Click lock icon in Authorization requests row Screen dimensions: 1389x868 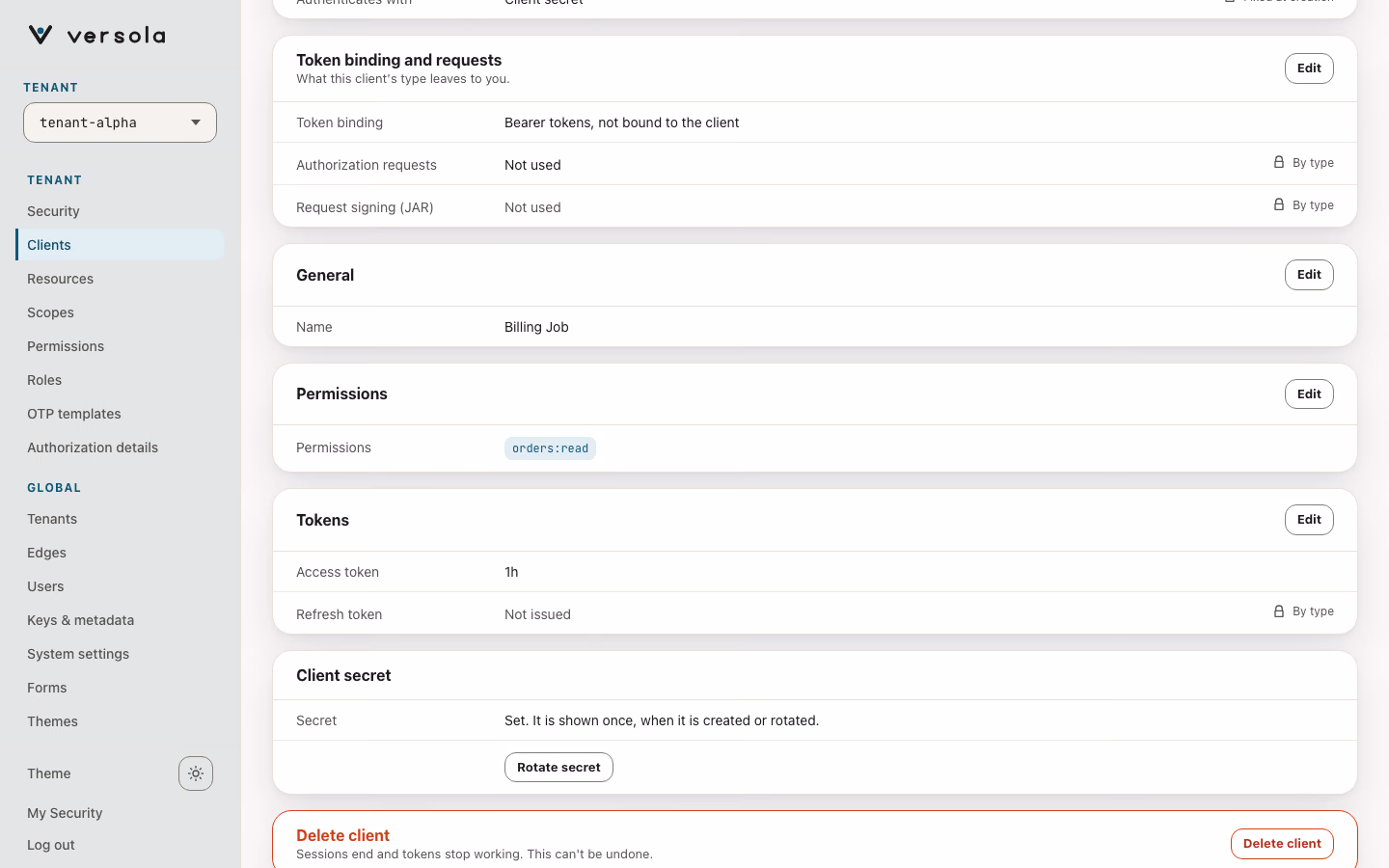[1279, 162]
